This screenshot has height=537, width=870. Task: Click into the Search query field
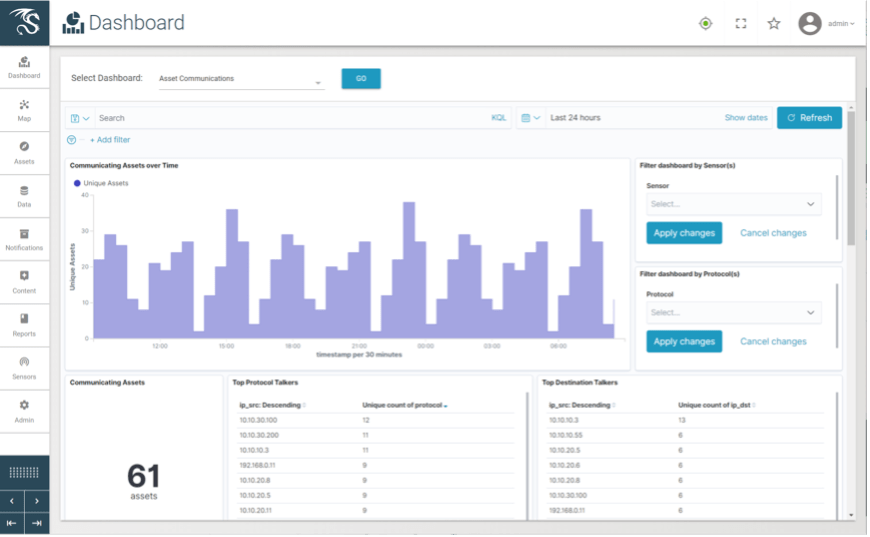[291, 118]
